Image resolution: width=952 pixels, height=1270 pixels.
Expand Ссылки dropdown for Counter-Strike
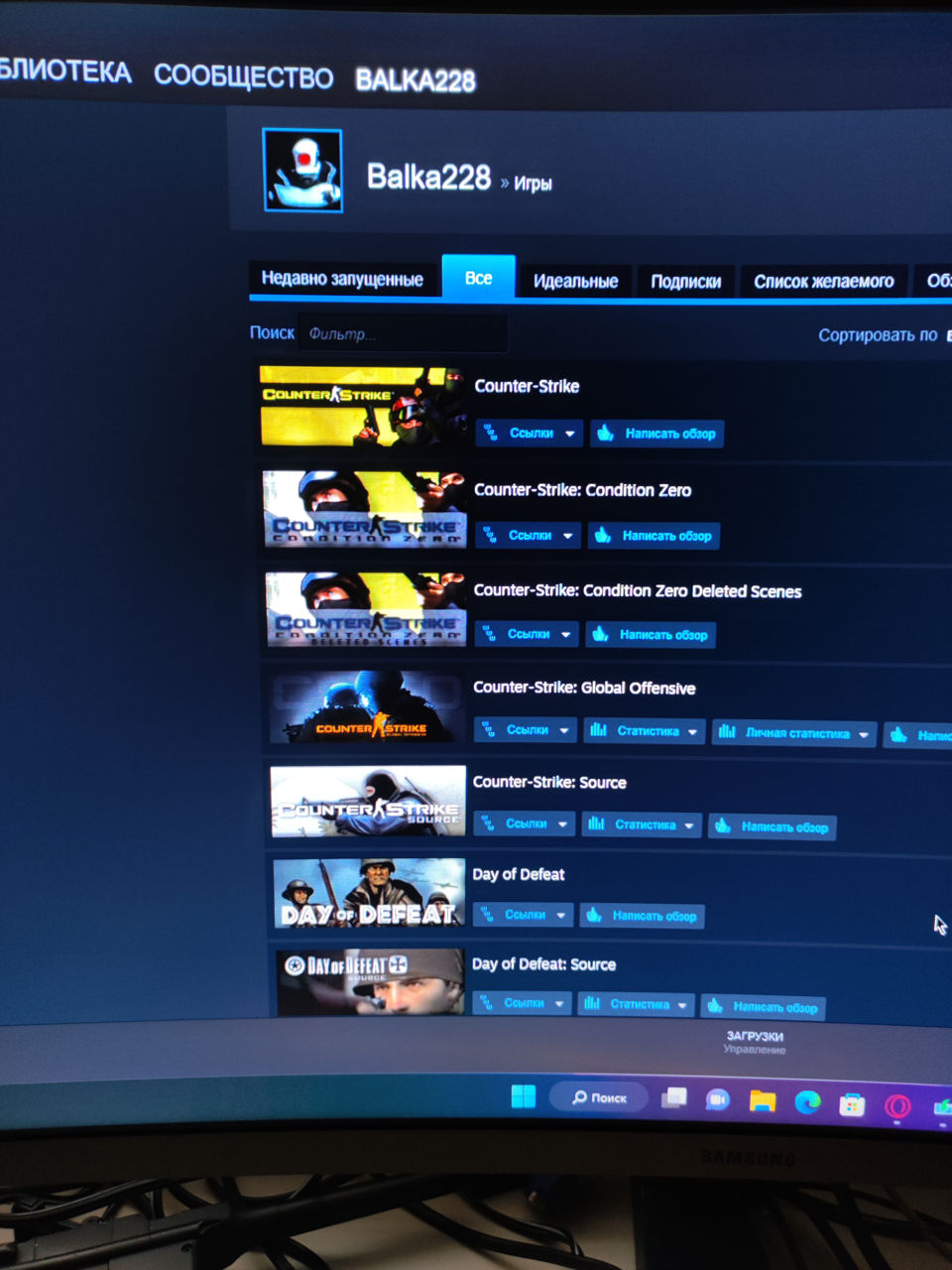(529, 434)
